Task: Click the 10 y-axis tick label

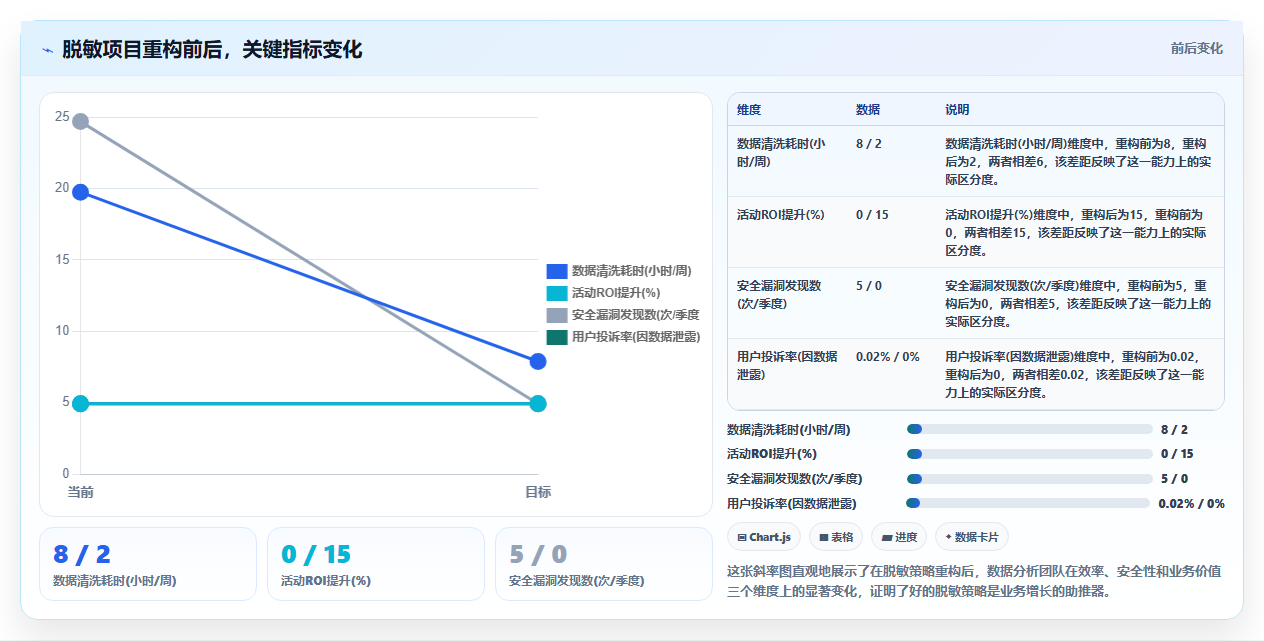Action: pos(62,331)
